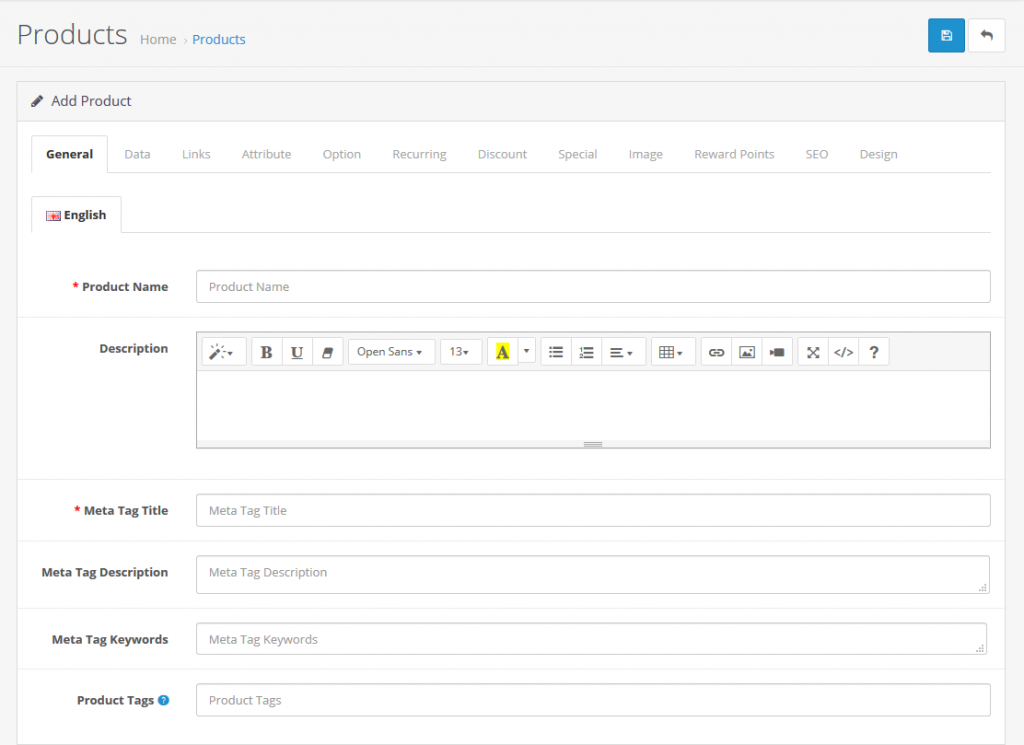Insert an image into the description
This screenshot has height=745, width=1024.
pyautogui.click(x=746, y=351)
